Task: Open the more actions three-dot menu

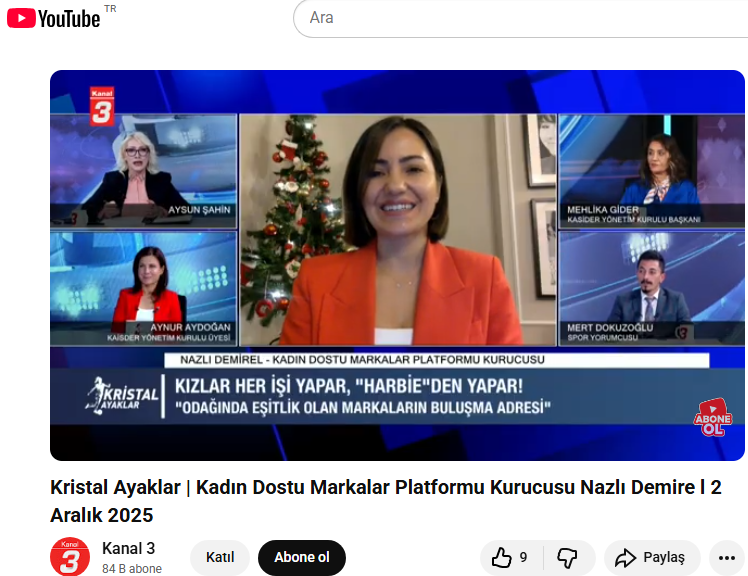Action: click(x=727, y=557)
